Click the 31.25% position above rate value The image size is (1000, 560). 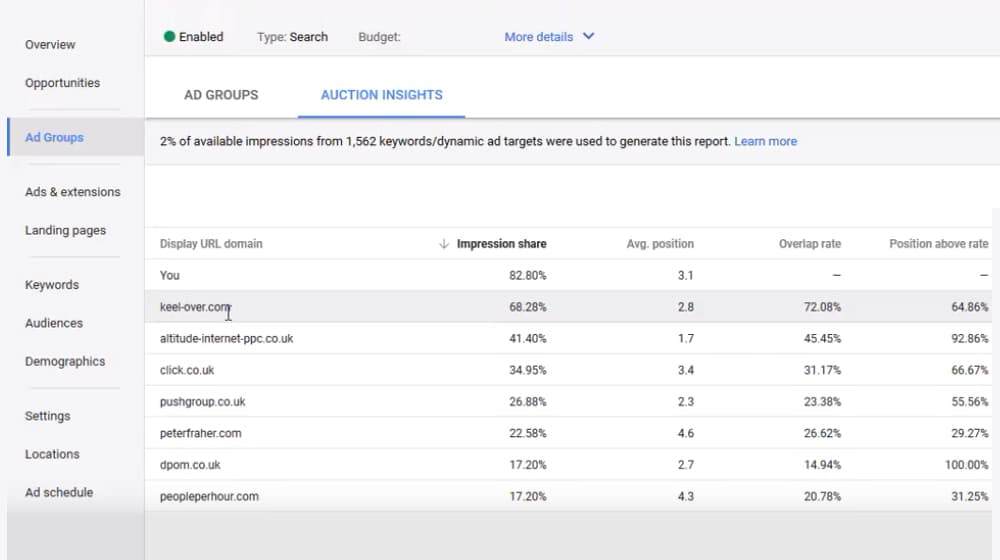pos(969,496)
